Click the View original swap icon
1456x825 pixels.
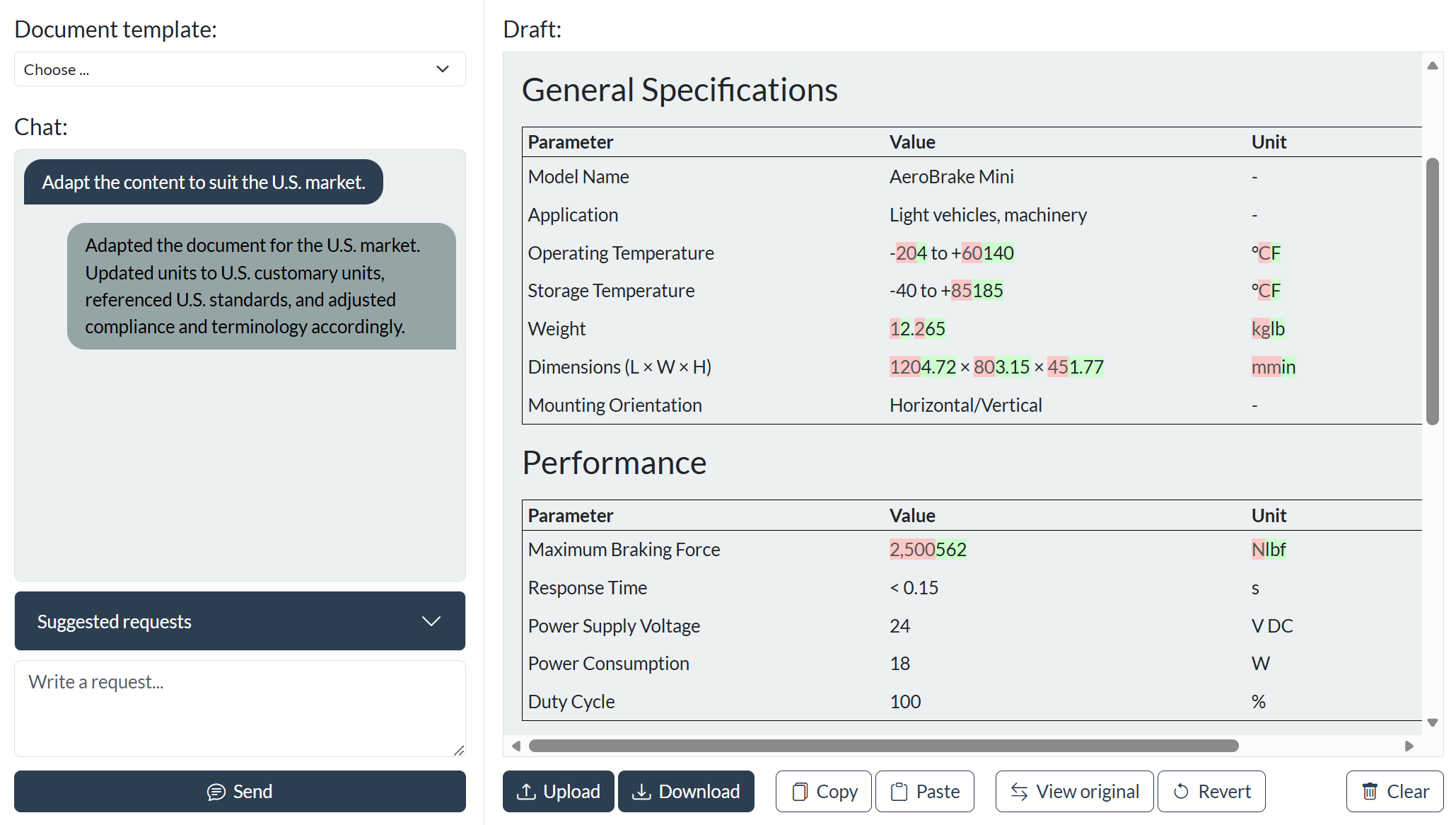(1018, 791)
